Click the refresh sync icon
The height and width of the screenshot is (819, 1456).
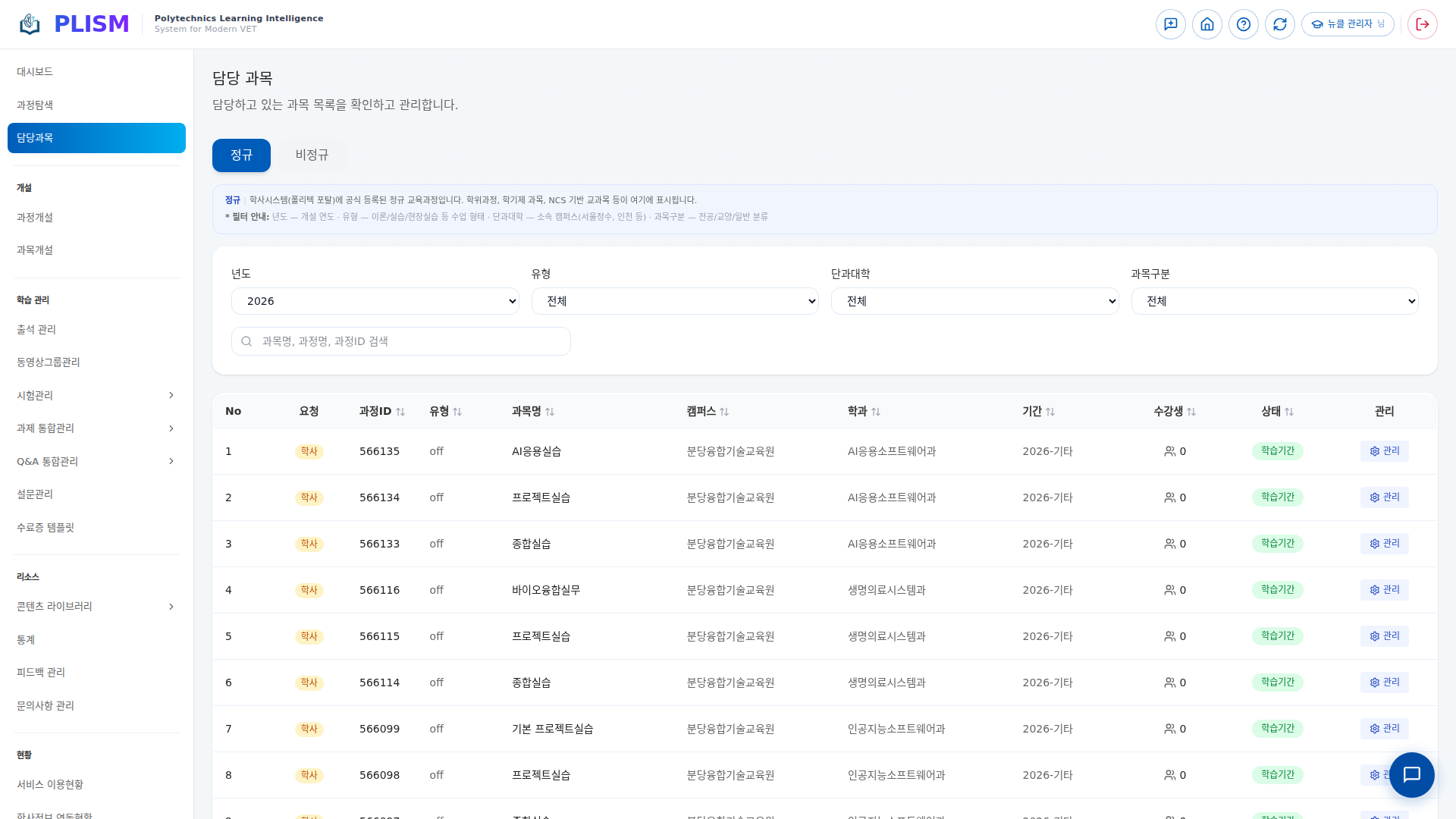(x=1280, y=24)
